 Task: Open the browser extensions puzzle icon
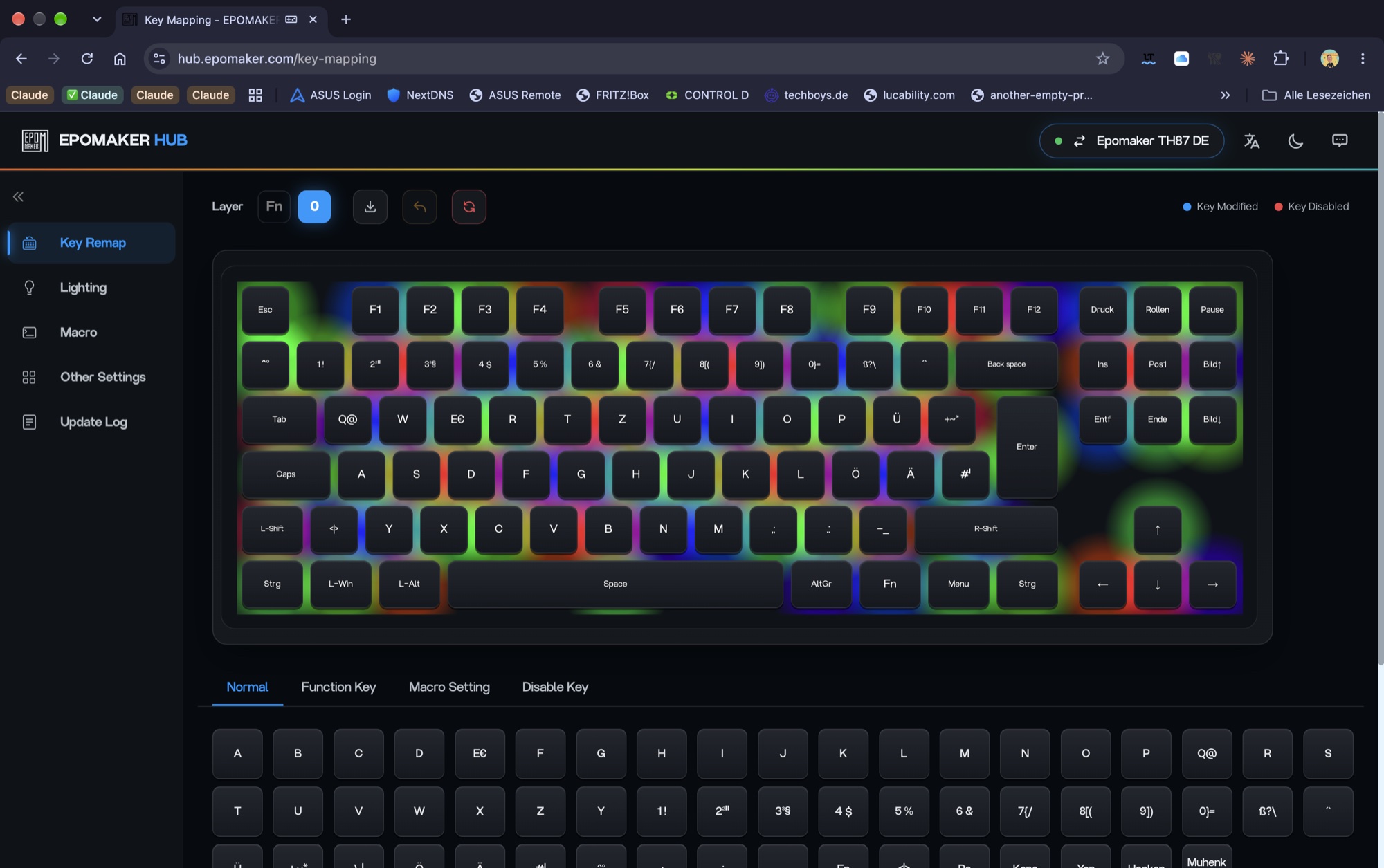(1281, 59)
